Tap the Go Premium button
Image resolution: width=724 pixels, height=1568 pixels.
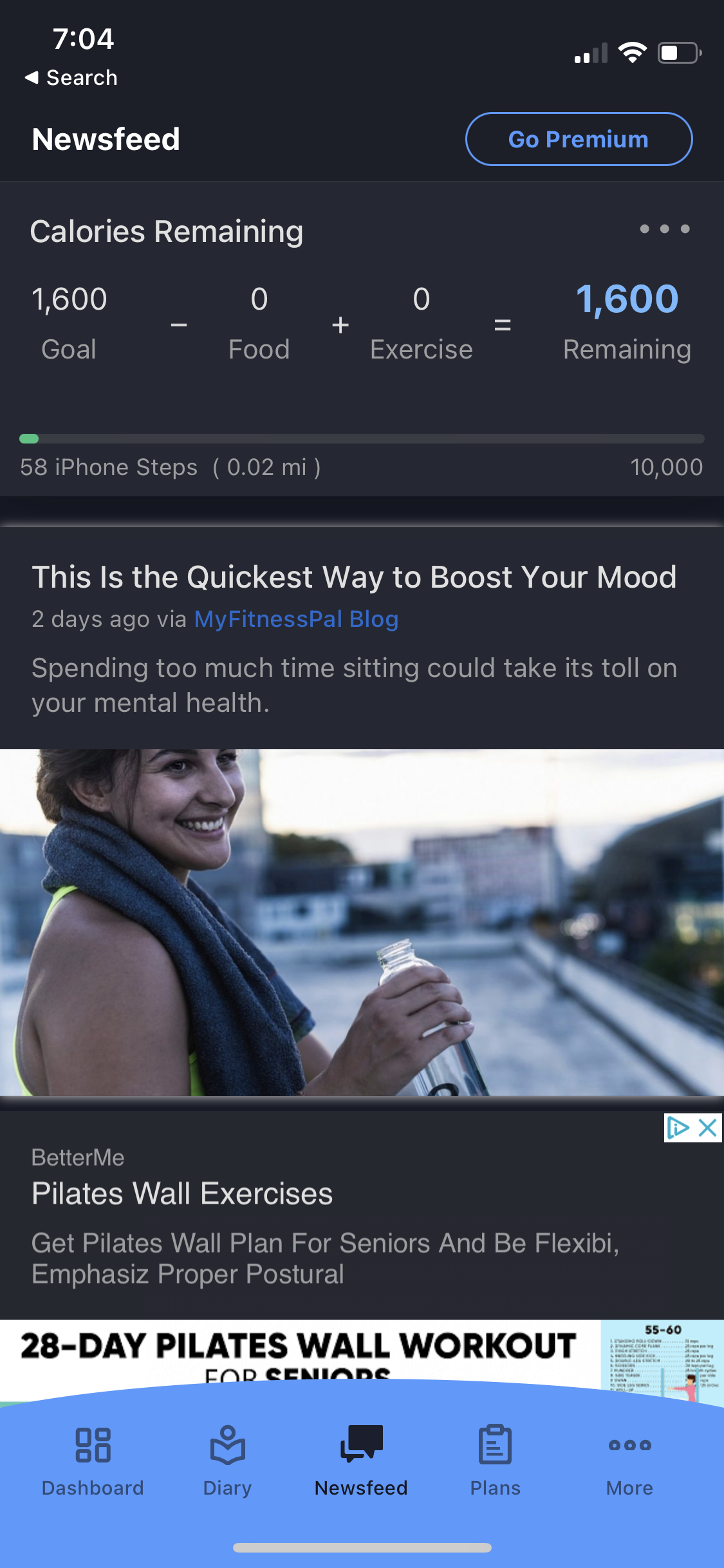click(x=579, y=139)
